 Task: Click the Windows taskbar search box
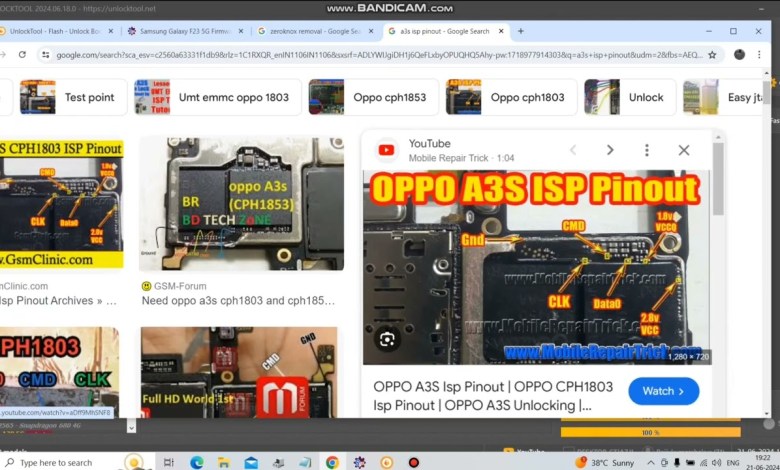[56, 463]
